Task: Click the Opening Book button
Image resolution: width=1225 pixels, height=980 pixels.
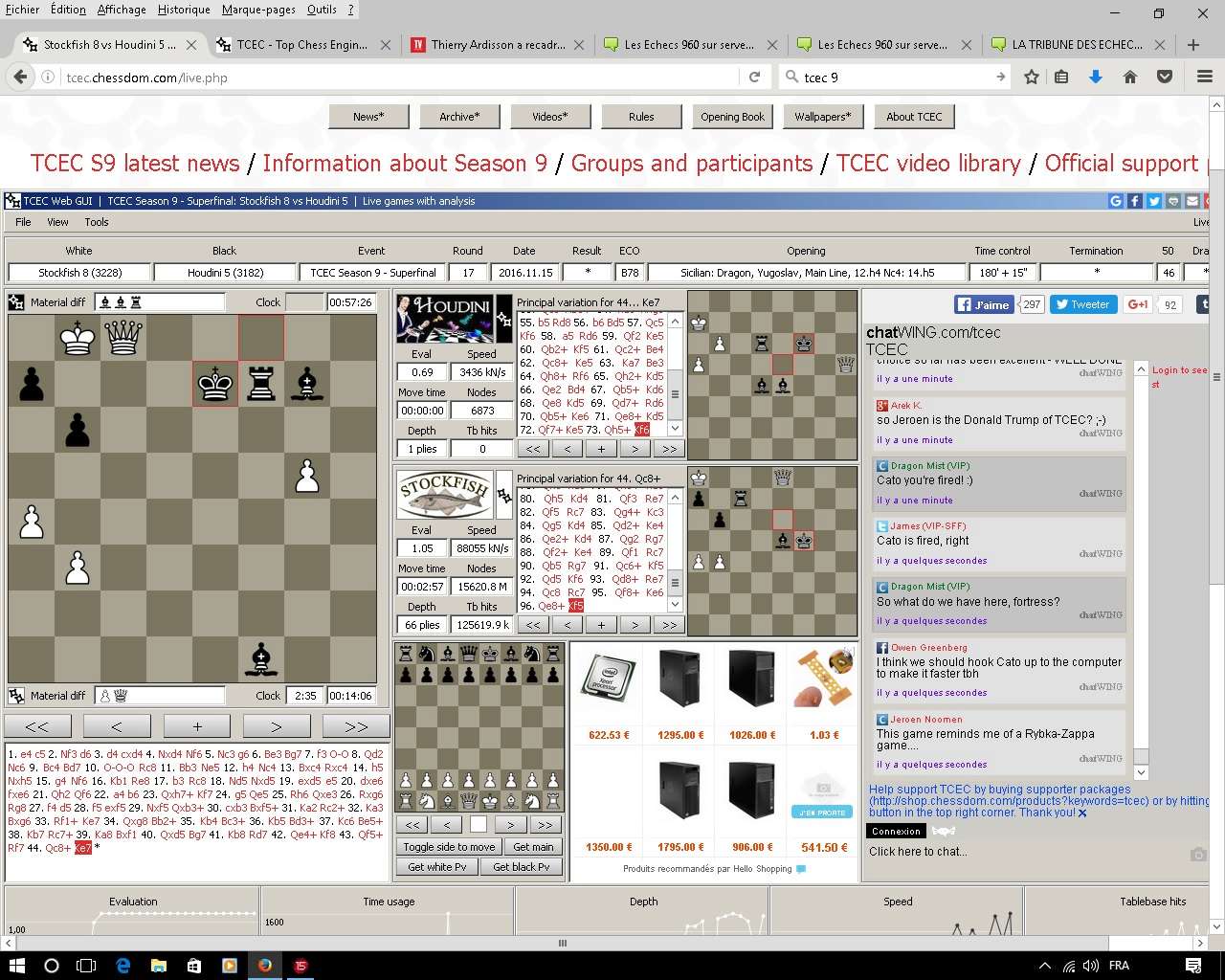Action: (732, 117)
